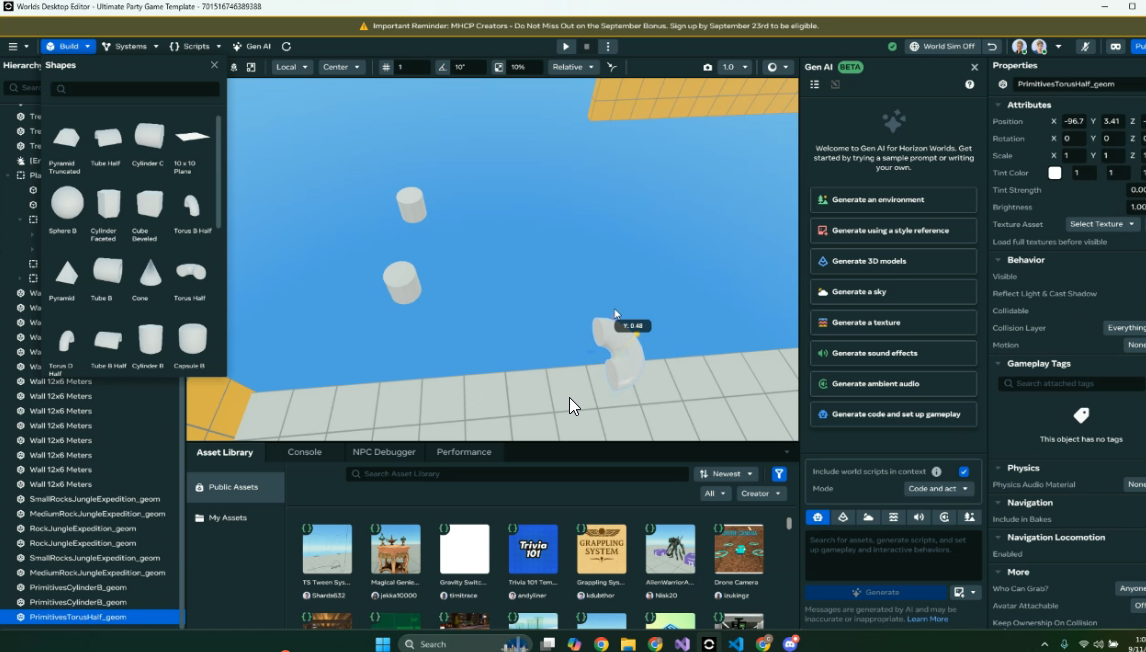
Task: Stop the preview with the Stop button
Action: pos(586,46)
